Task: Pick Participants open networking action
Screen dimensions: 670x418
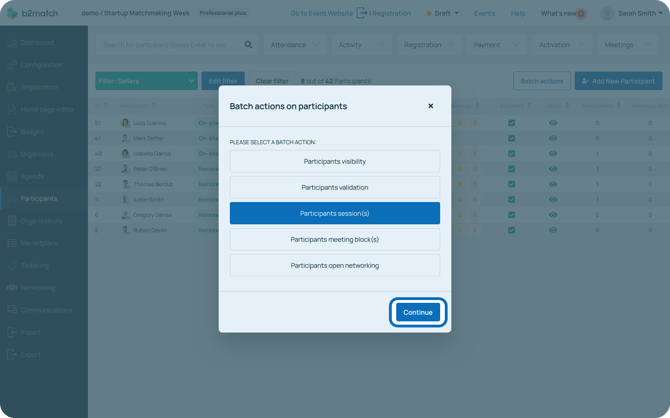Action: pos(335,265)
